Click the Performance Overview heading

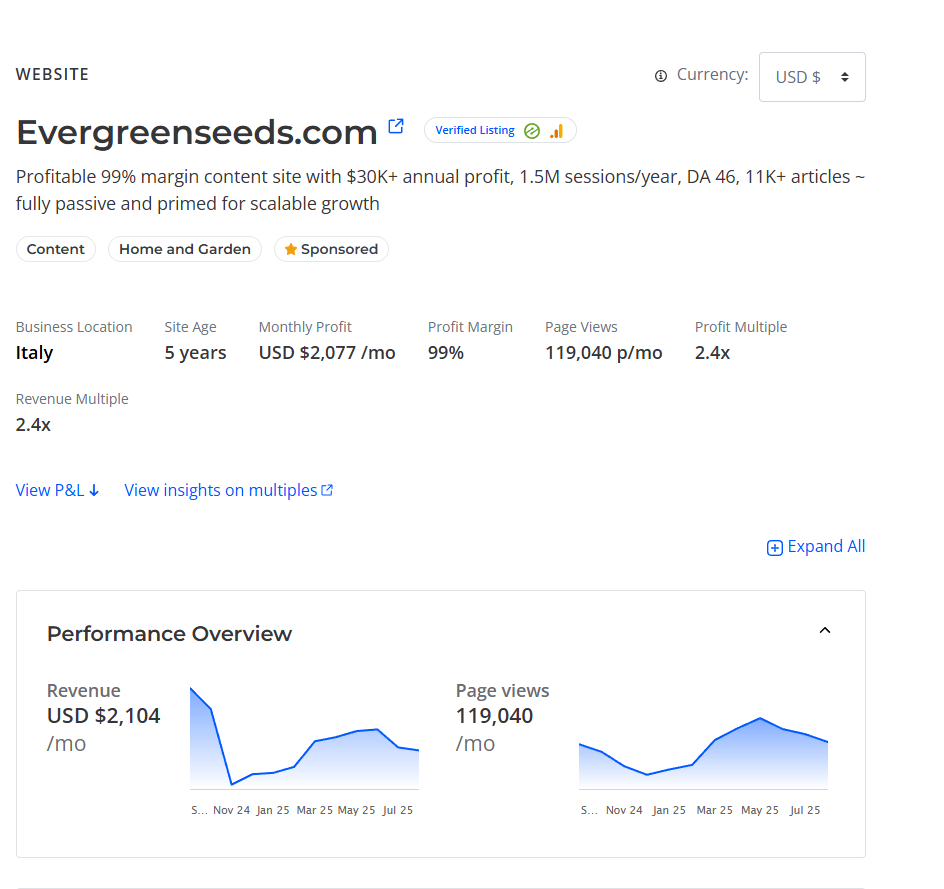click(169, 634)
